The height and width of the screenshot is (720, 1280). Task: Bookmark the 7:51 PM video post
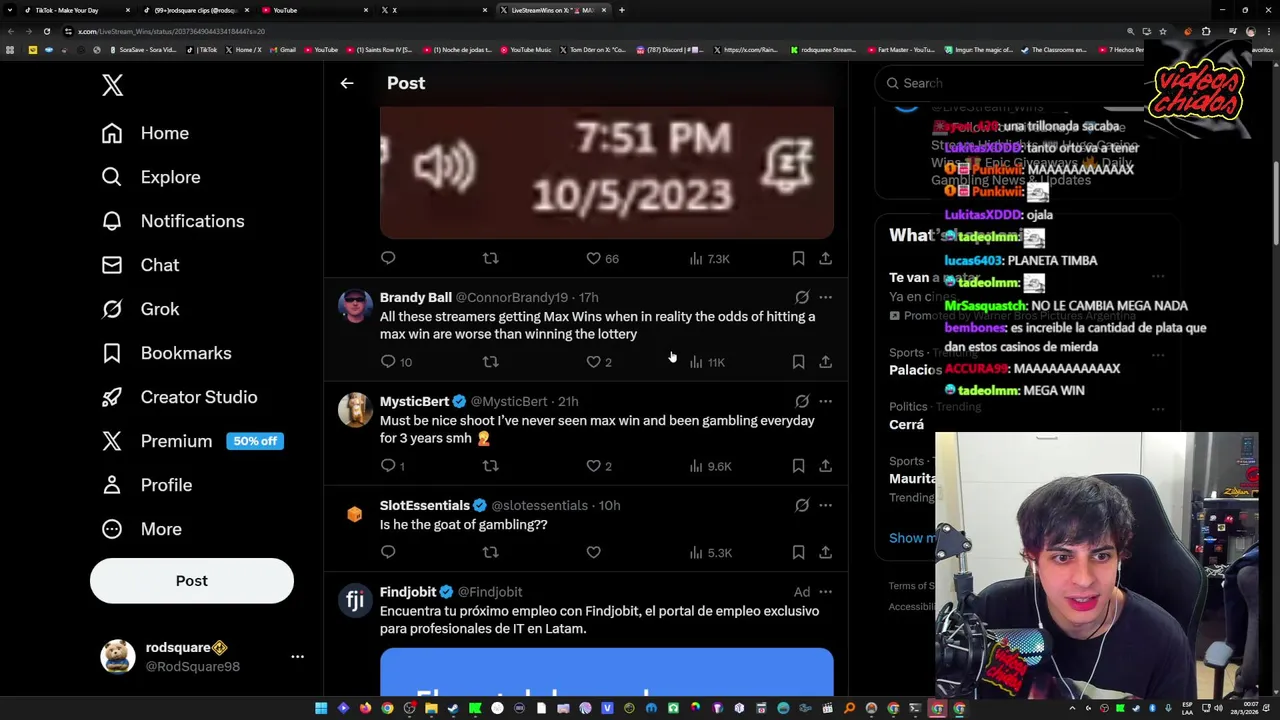798,258
